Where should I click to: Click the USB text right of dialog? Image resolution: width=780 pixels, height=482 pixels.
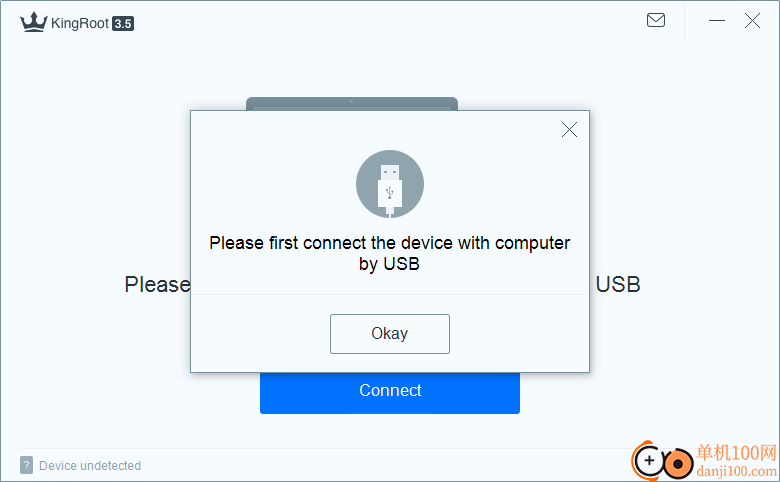click(618, 285)
